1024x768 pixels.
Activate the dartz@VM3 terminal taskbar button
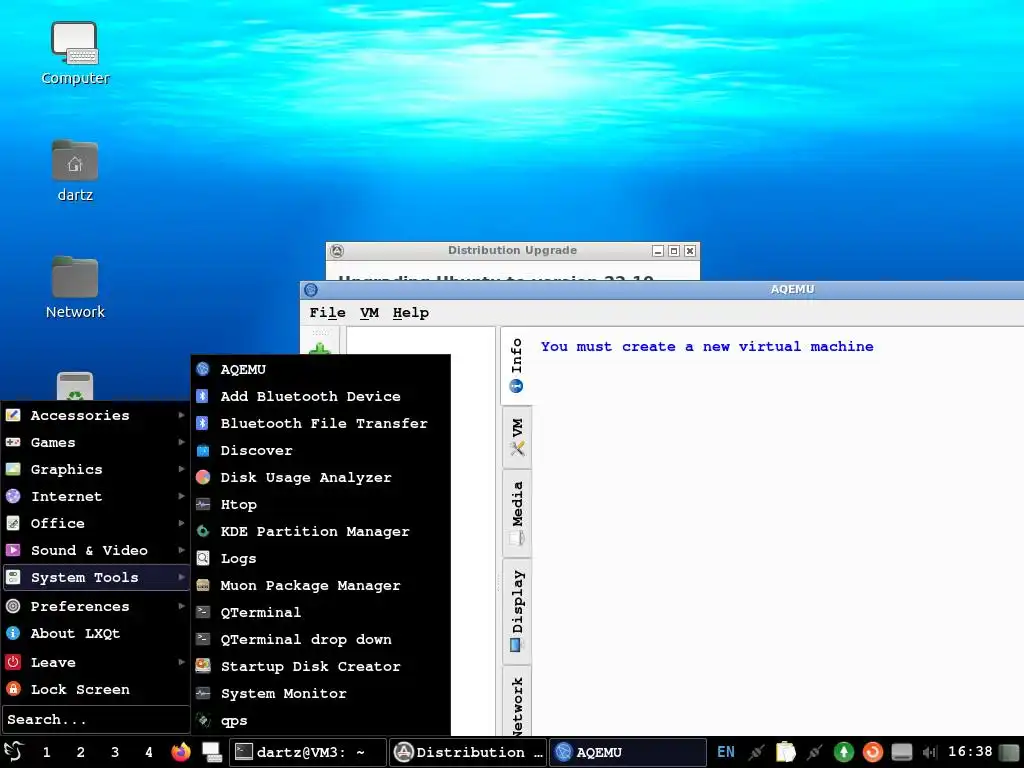click(308, 752)
